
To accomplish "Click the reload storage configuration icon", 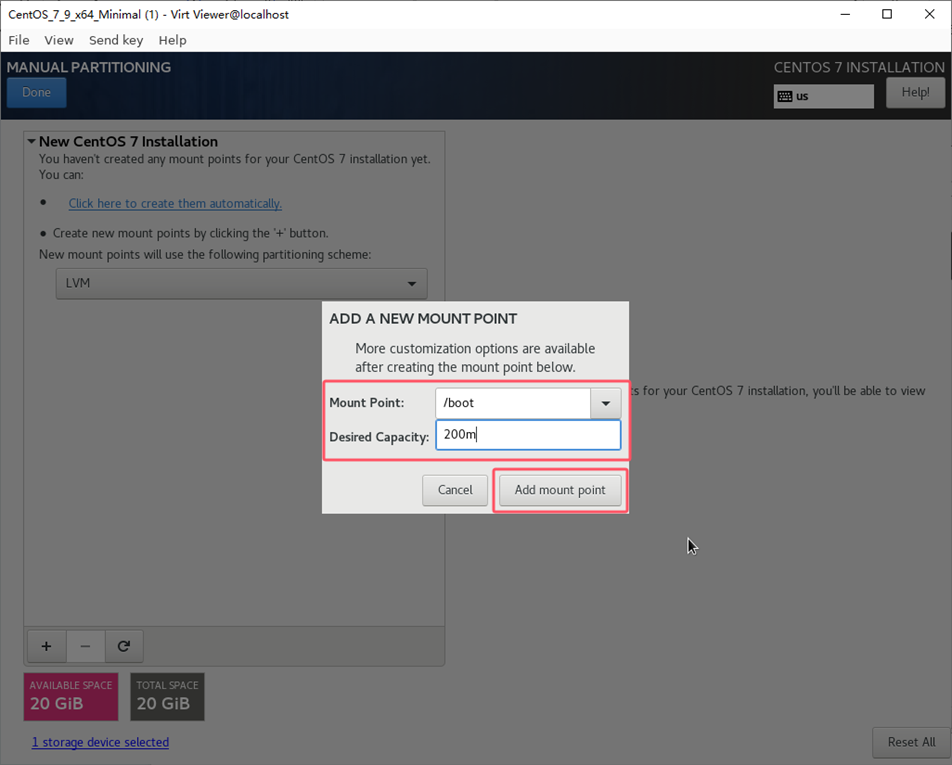I will pyautogui.click(x=124, y=646).
